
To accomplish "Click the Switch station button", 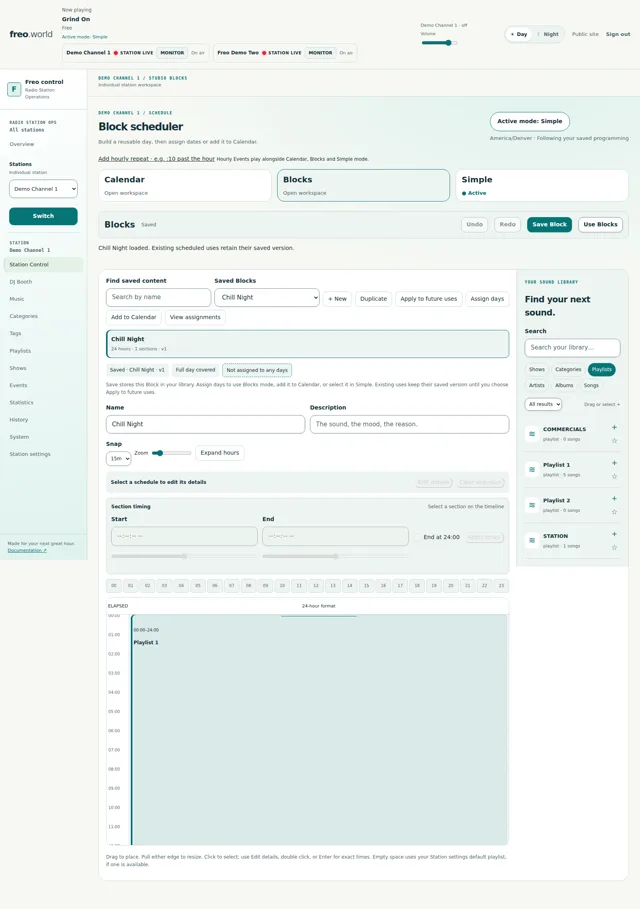I will (43, 216).
